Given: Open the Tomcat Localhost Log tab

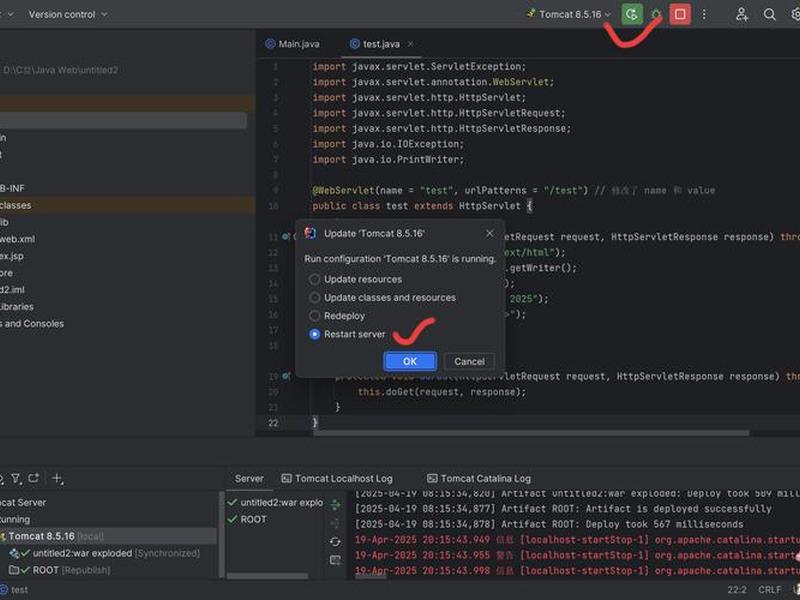Looking at the screenshot, I should pos(337,479).
